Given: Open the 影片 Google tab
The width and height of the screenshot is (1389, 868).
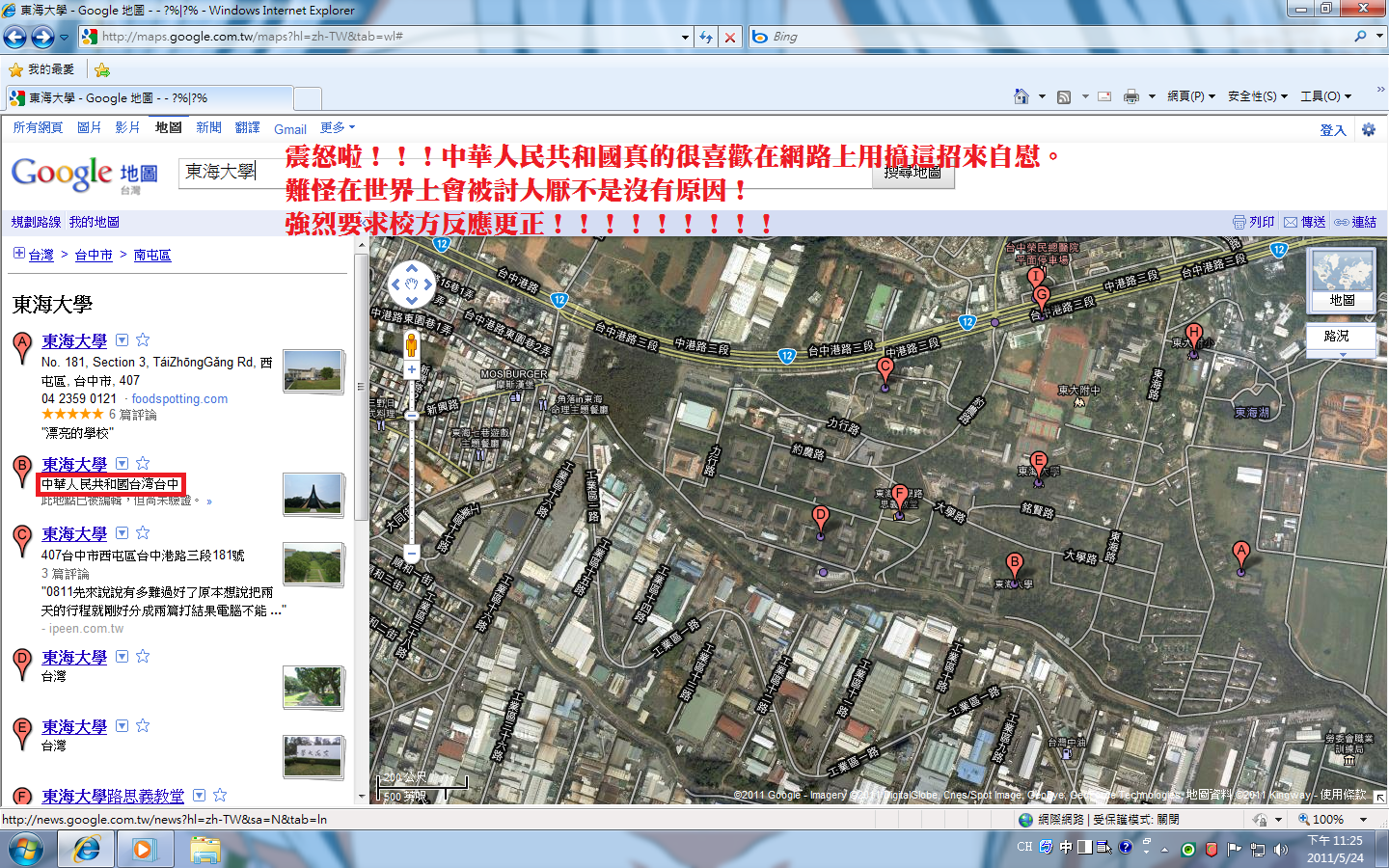Looking at the screenshot, I should 127,127.
